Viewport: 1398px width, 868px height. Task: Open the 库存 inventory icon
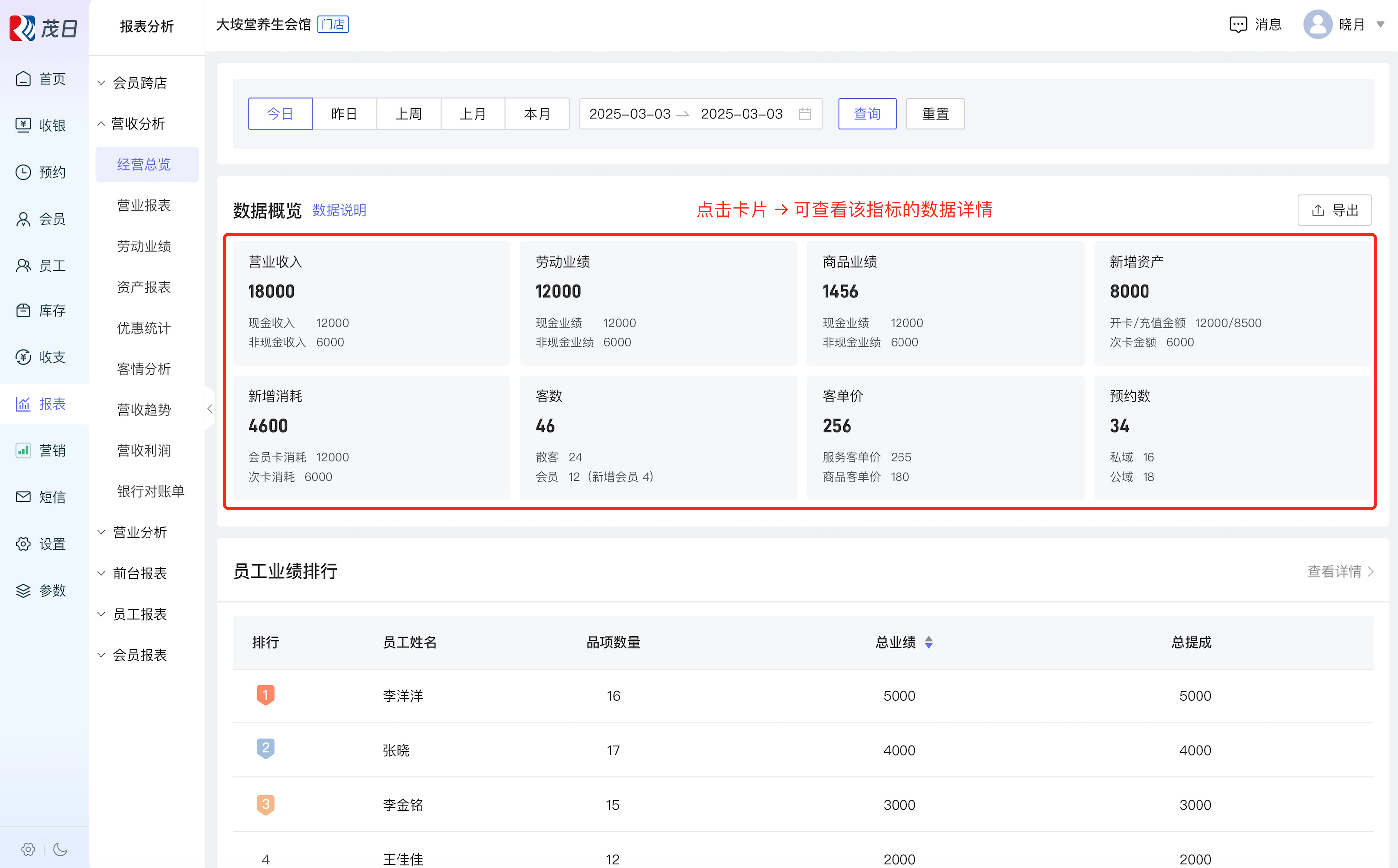pos(23,311)
